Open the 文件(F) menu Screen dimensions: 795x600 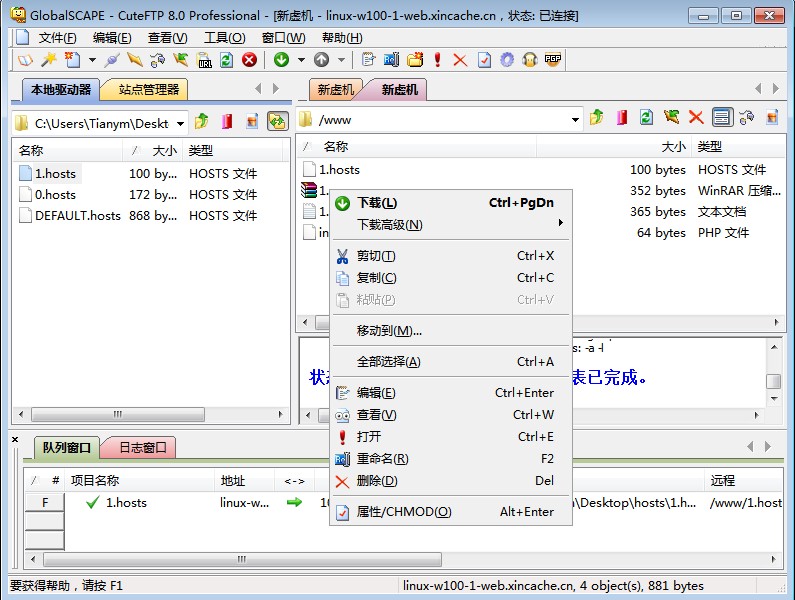click(57, 38)
